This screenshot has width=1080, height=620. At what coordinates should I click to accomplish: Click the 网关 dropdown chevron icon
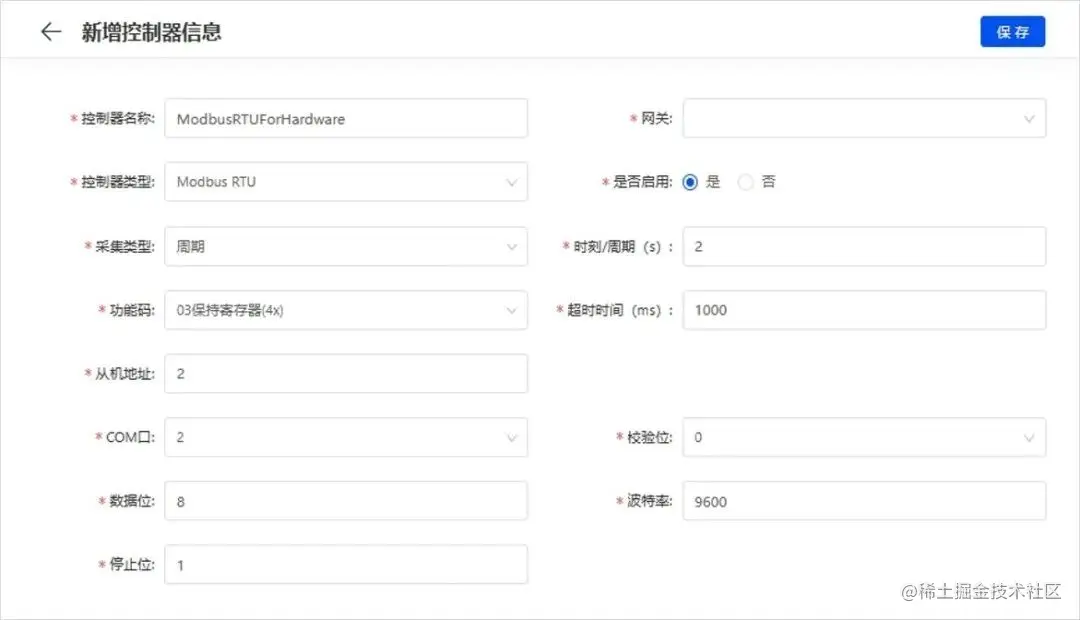click(x=1030, y=118)
